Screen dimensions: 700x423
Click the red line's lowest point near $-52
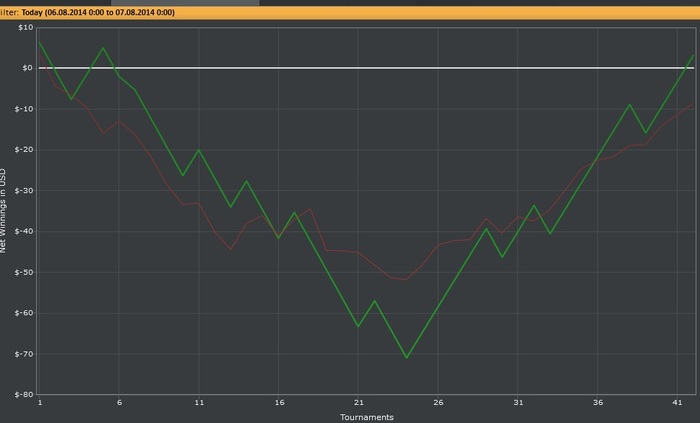point(406,279)
